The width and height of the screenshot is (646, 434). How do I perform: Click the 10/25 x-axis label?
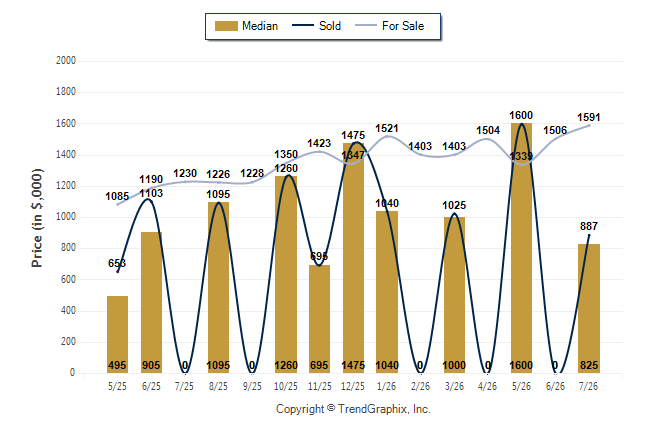(x=286, y=386)
